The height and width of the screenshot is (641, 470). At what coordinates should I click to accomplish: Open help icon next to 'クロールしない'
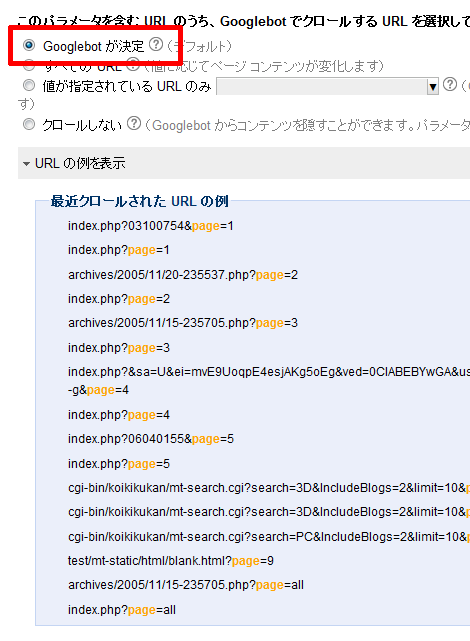[134, 123]
